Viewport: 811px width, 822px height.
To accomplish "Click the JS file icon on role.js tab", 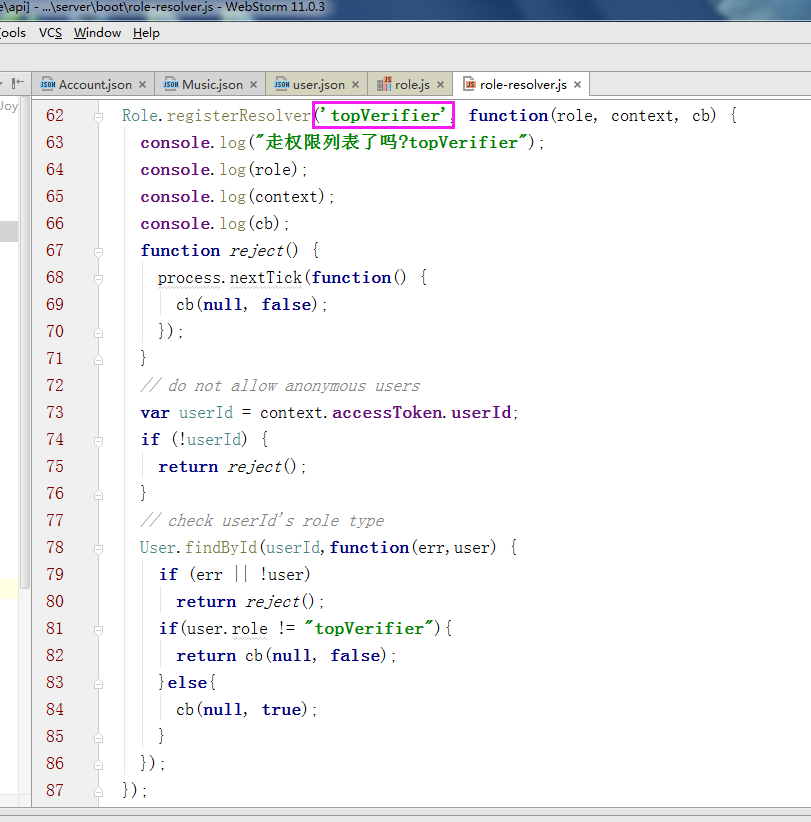I will pyautogui.click(x=384, y=84).
